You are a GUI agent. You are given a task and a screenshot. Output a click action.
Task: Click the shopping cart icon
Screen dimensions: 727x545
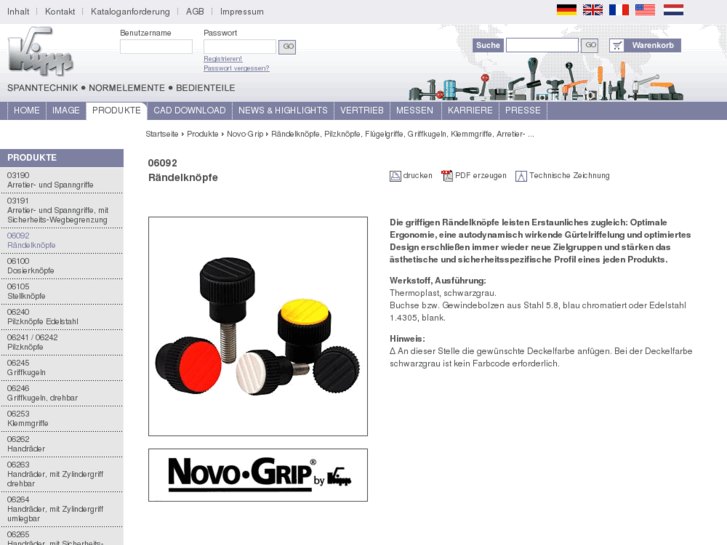coord(617,45)
